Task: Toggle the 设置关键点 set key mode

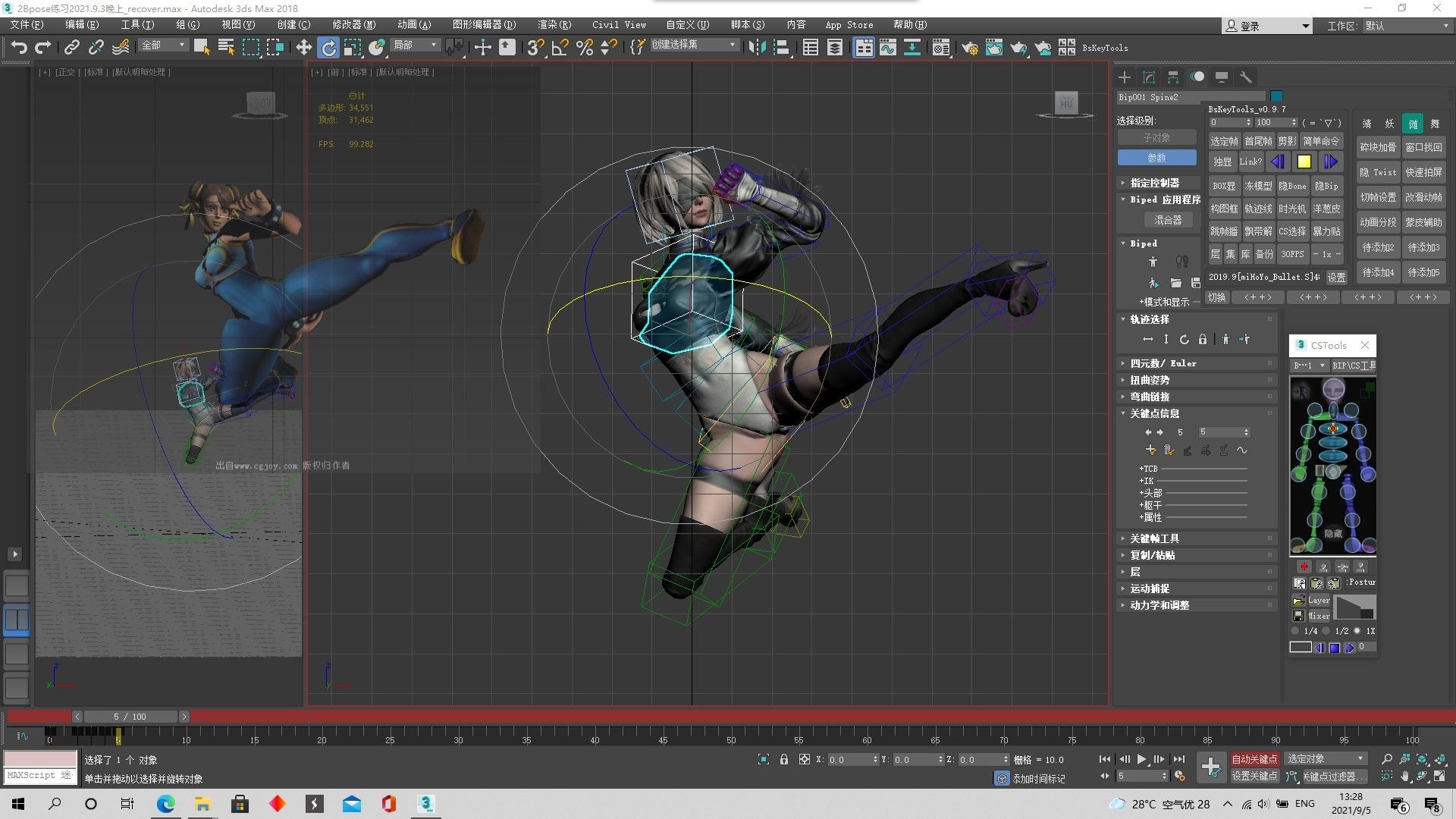Action: (1254, 776)
